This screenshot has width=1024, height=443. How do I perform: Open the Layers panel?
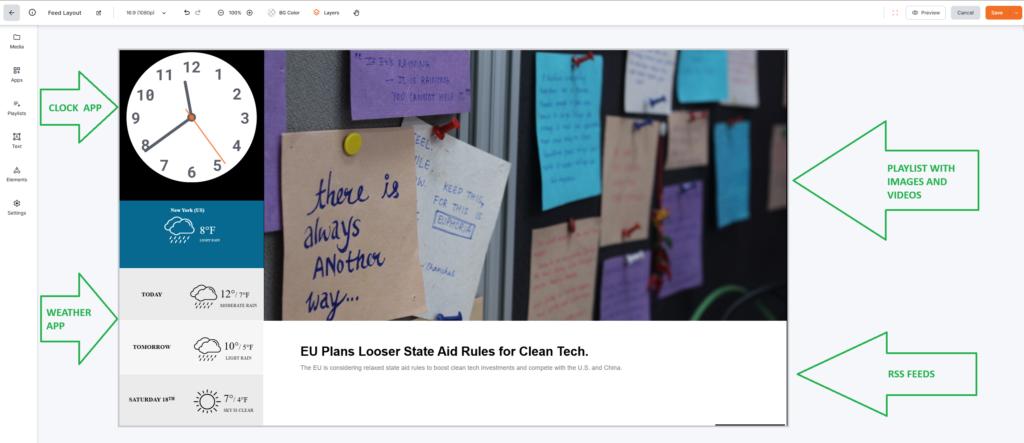[326, 12]
